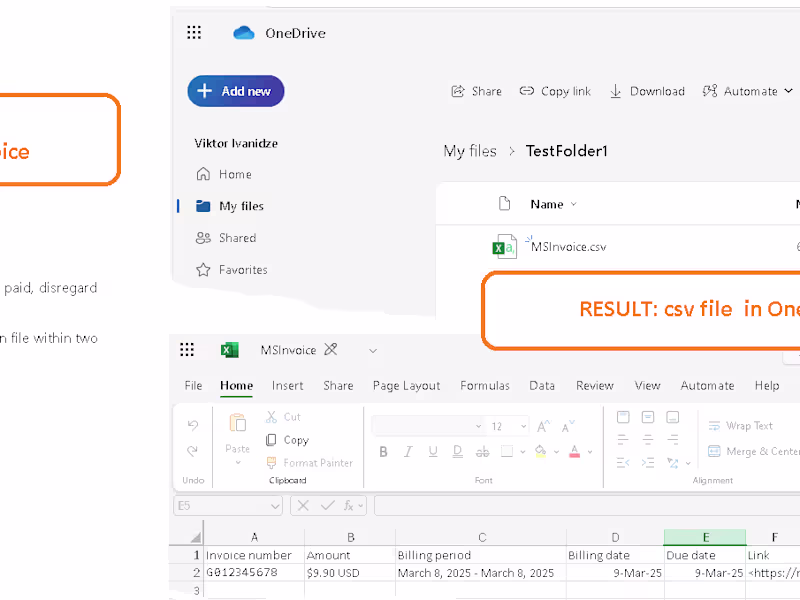800x600 pixels.
Task: Toggle Italic formatting
Action: [x=408, y=452]
